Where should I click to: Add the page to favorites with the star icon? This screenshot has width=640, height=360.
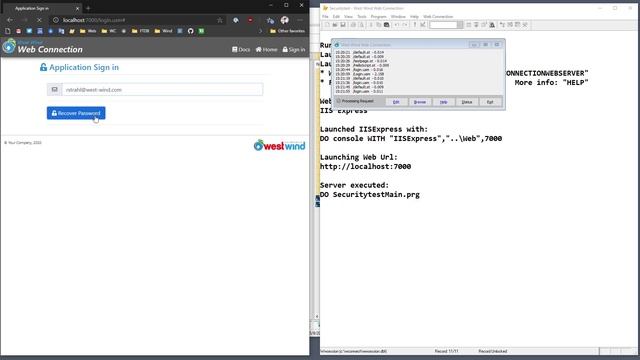click(220, 20)
